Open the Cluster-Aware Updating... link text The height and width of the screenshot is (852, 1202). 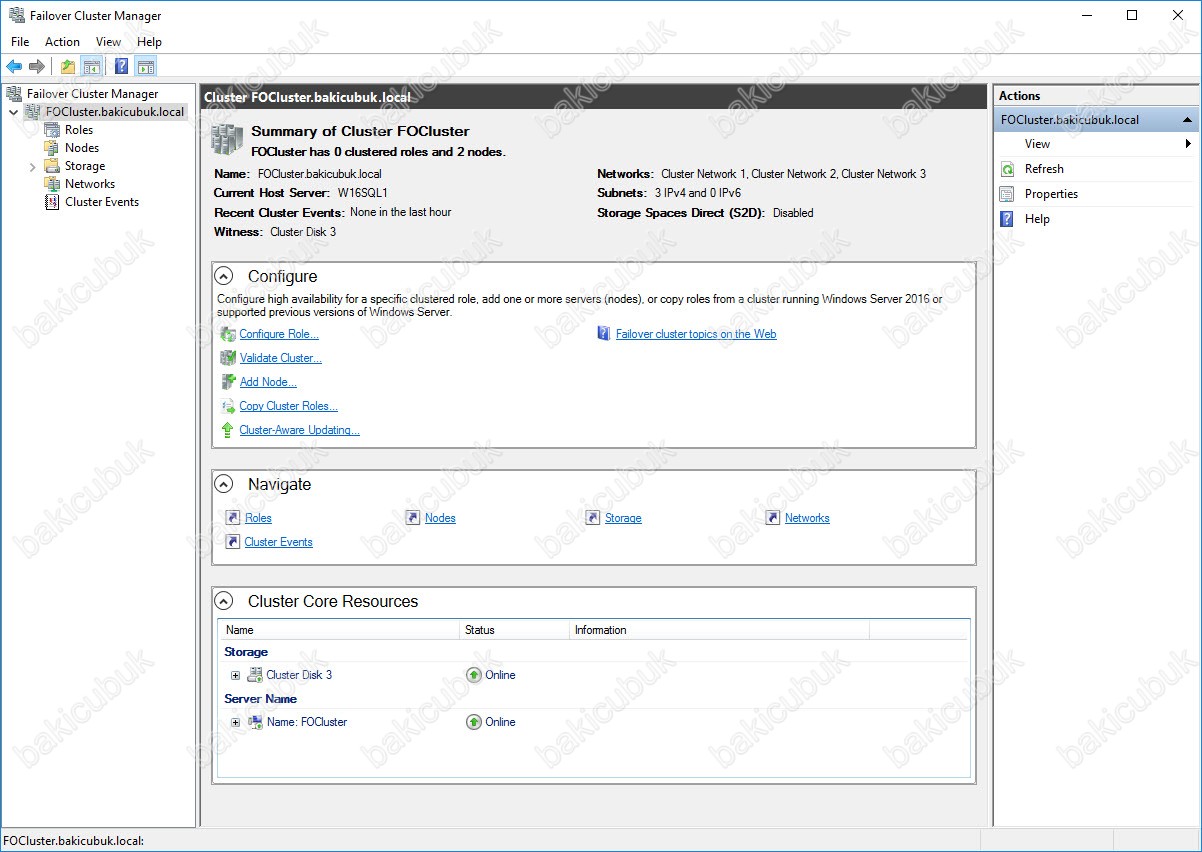click(300, 430)
